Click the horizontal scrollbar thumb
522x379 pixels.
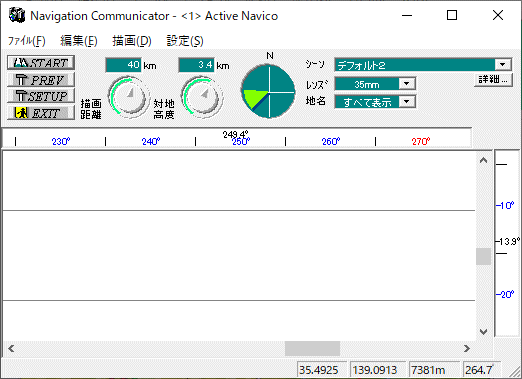312,348
